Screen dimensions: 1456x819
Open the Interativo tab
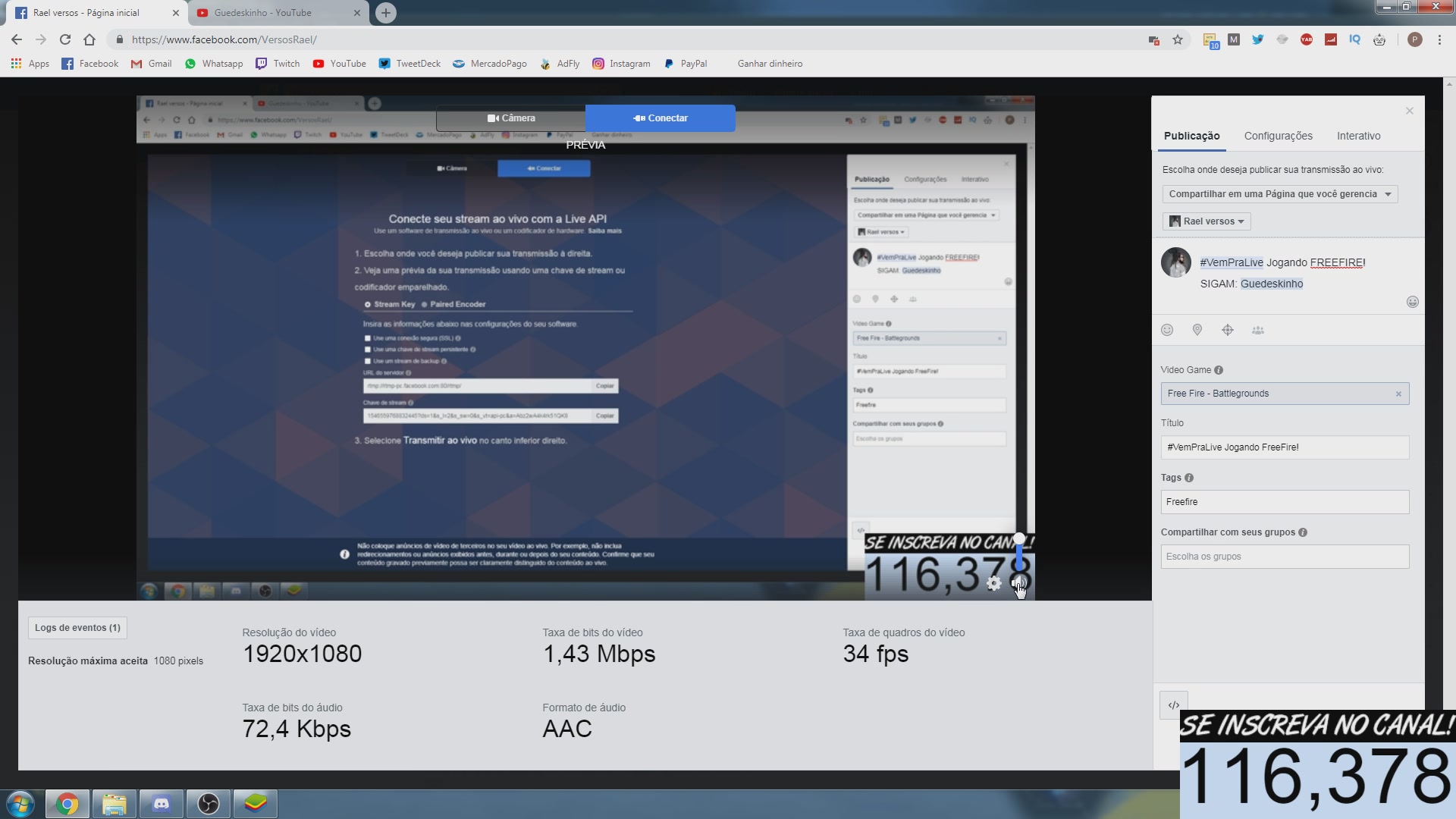pos(1358,136)
